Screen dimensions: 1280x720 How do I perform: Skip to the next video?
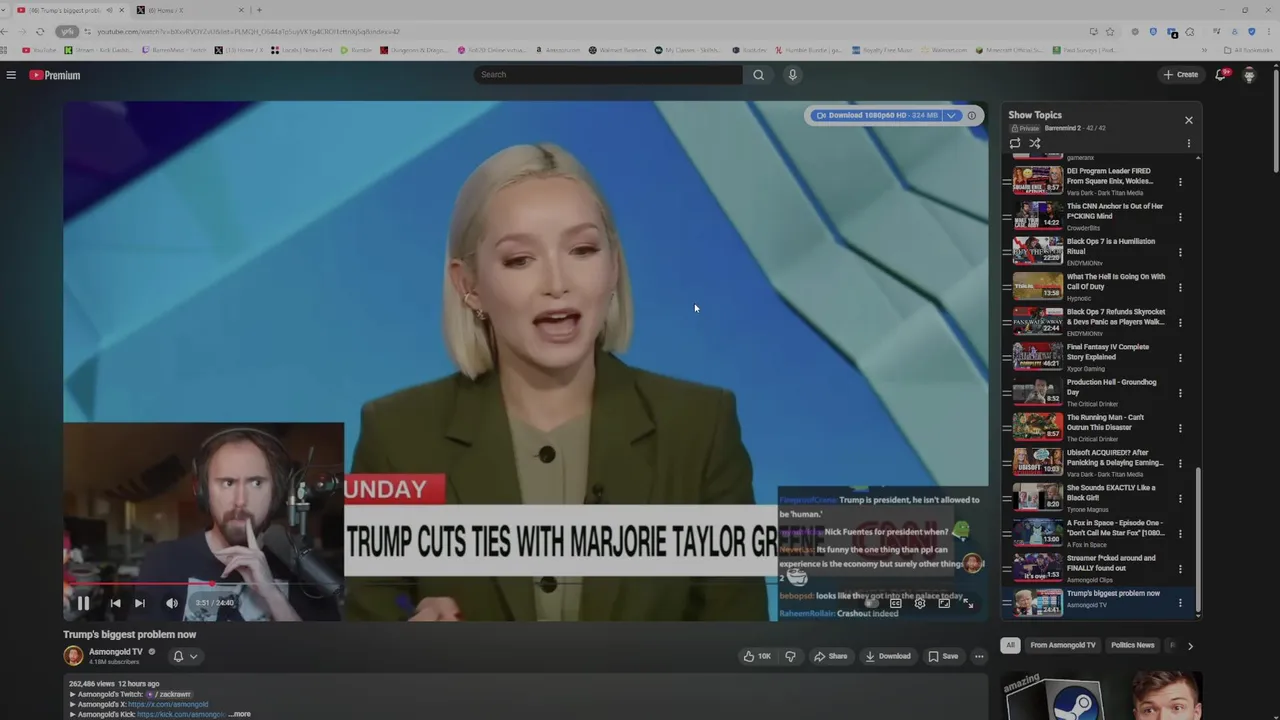[139, 603]
